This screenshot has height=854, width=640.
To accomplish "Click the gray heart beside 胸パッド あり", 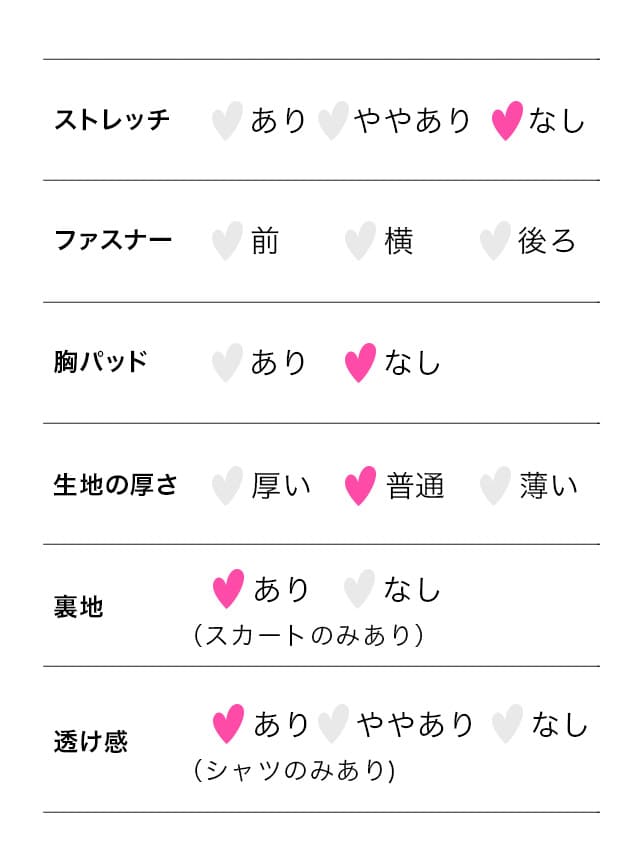I will click(x=227, y=363).
